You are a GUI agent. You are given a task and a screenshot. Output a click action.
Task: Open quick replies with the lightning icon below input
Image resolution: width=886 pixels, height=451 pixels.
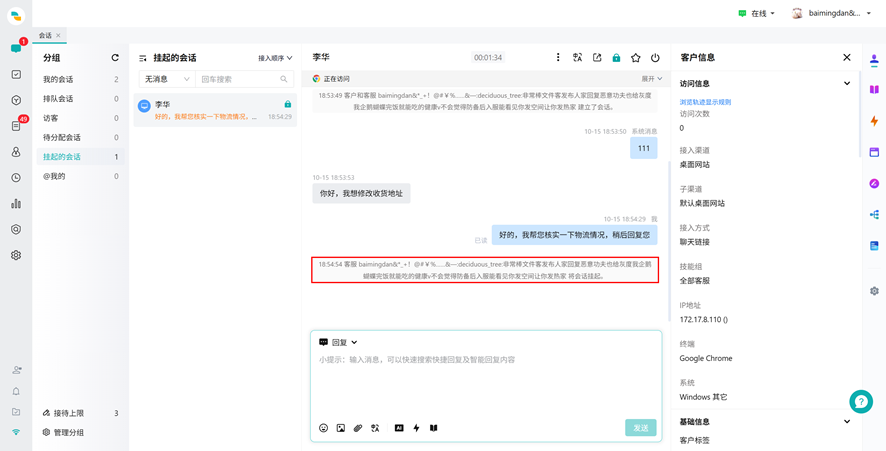pos(416,428)
